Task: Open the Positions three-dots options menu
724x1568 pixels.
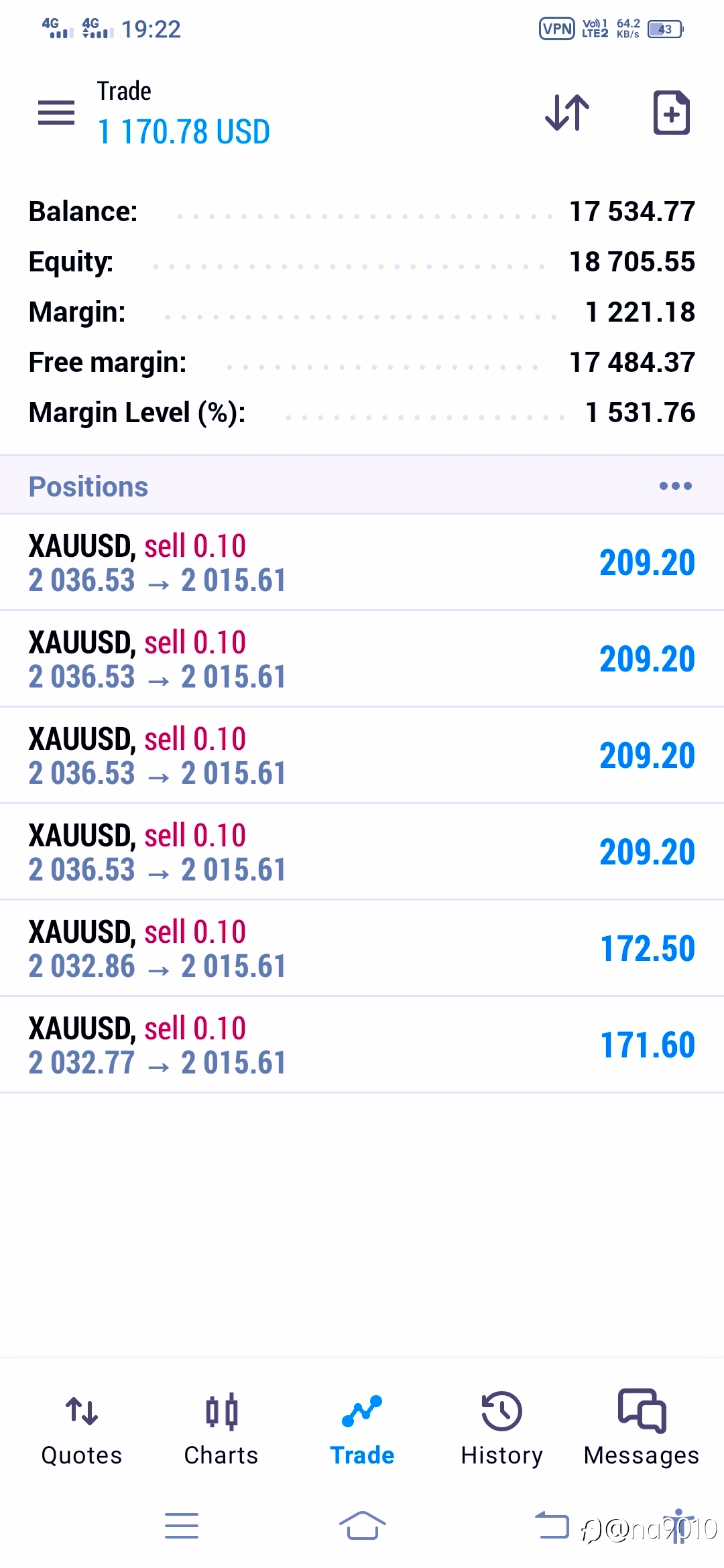Action: point(675,486)
